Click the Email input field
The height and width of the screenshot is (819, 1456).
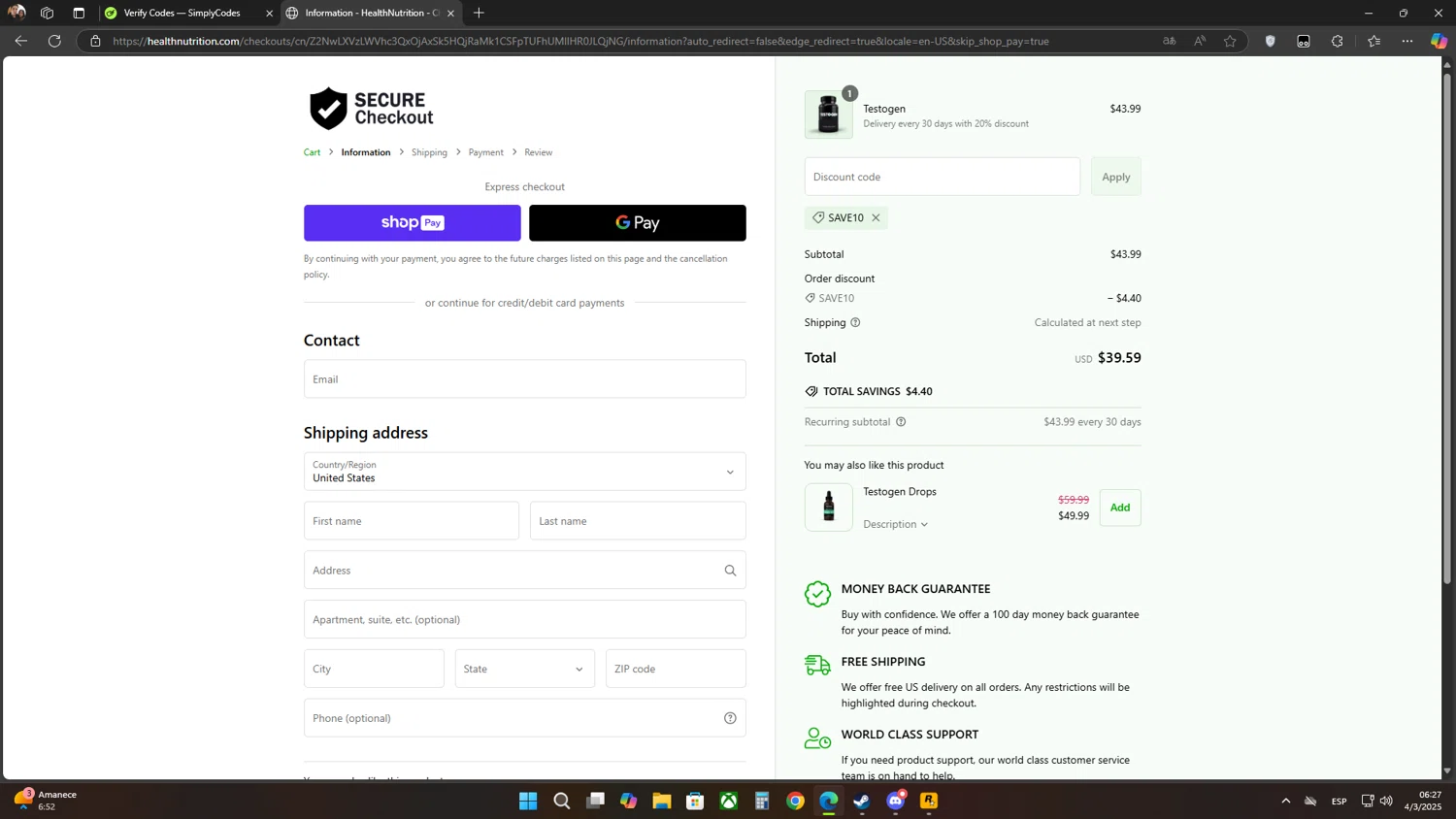coord(525,379)
